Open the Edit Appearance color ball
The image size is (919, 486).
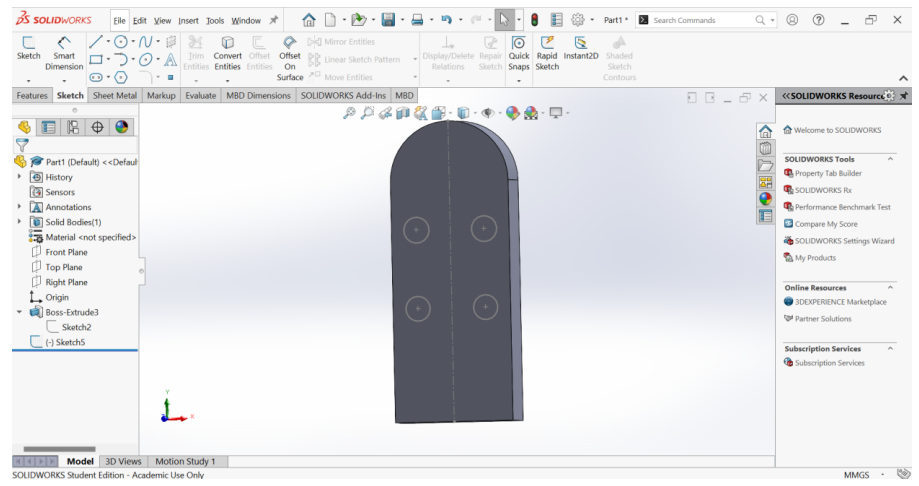(x=512, y=113)
